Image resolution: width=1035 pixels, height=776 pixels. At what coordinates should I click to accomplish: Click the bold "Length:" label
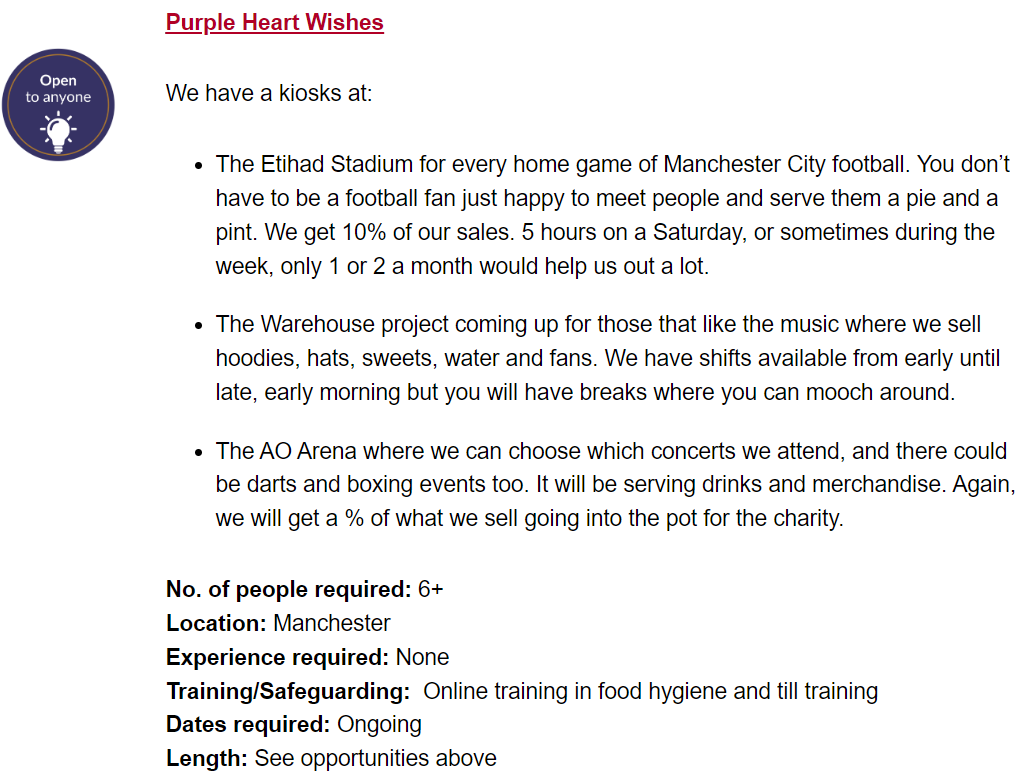point(207,758)
